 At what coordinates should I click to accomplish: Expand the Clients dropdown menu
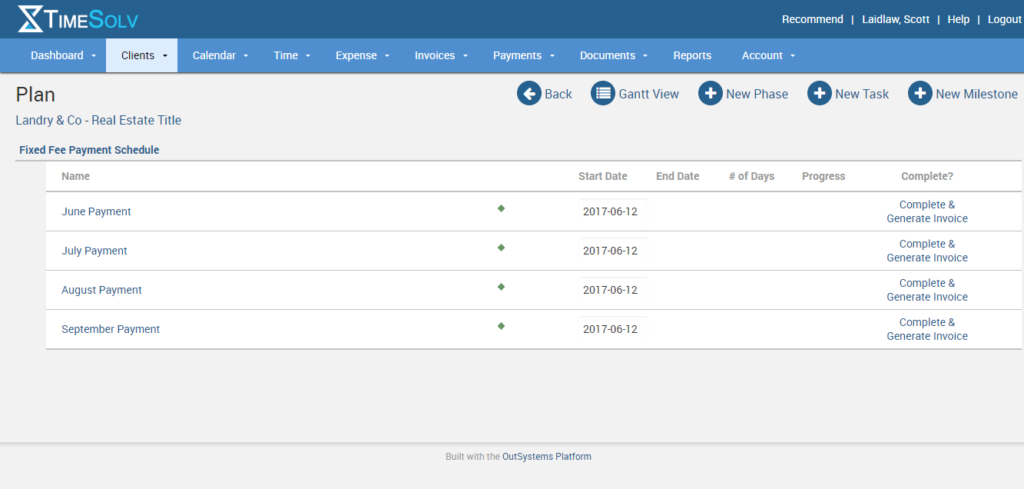tap(143, 56)
